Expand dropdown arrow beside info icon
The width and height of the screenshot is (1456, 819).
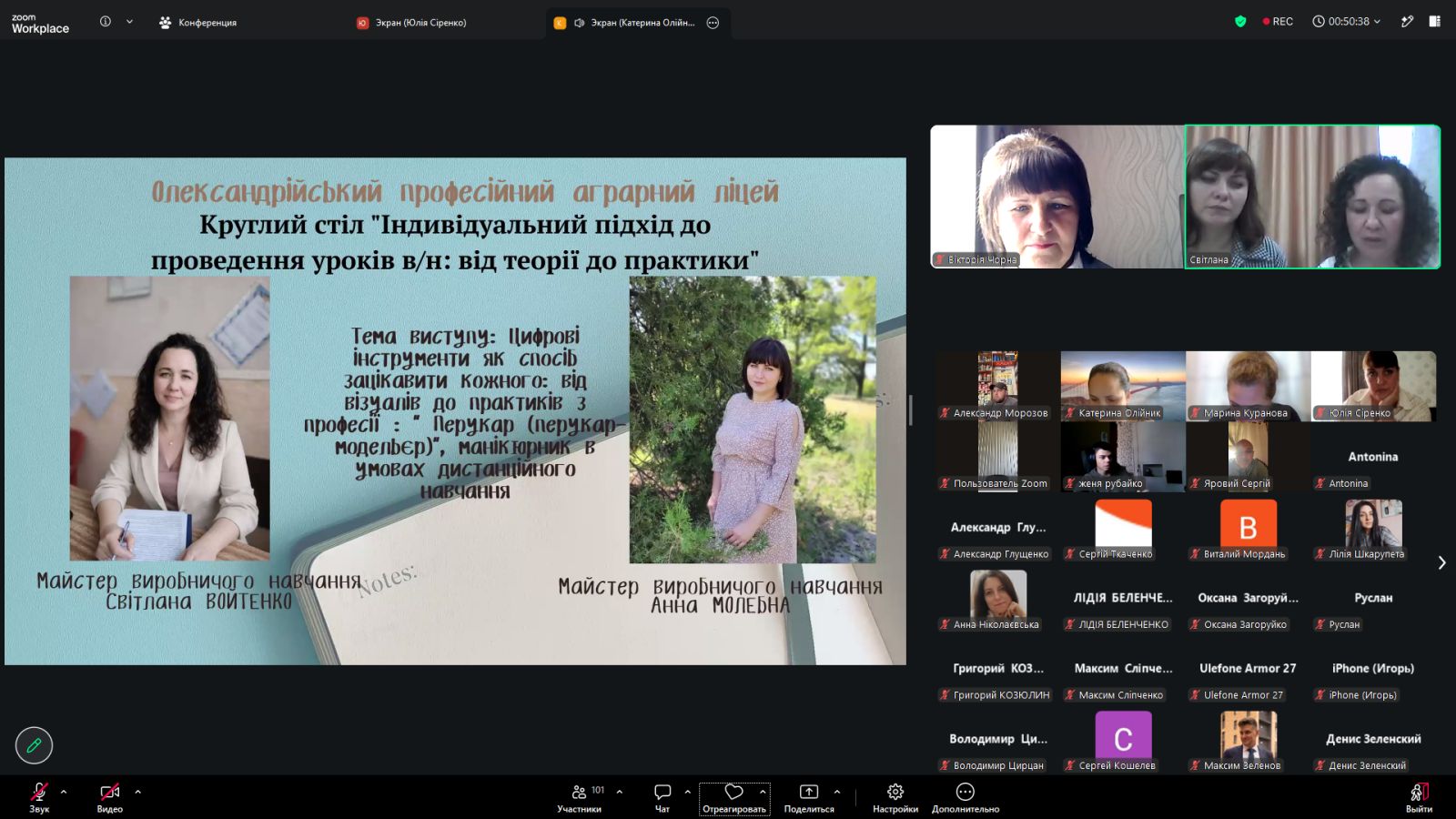(x=129, y=22)
